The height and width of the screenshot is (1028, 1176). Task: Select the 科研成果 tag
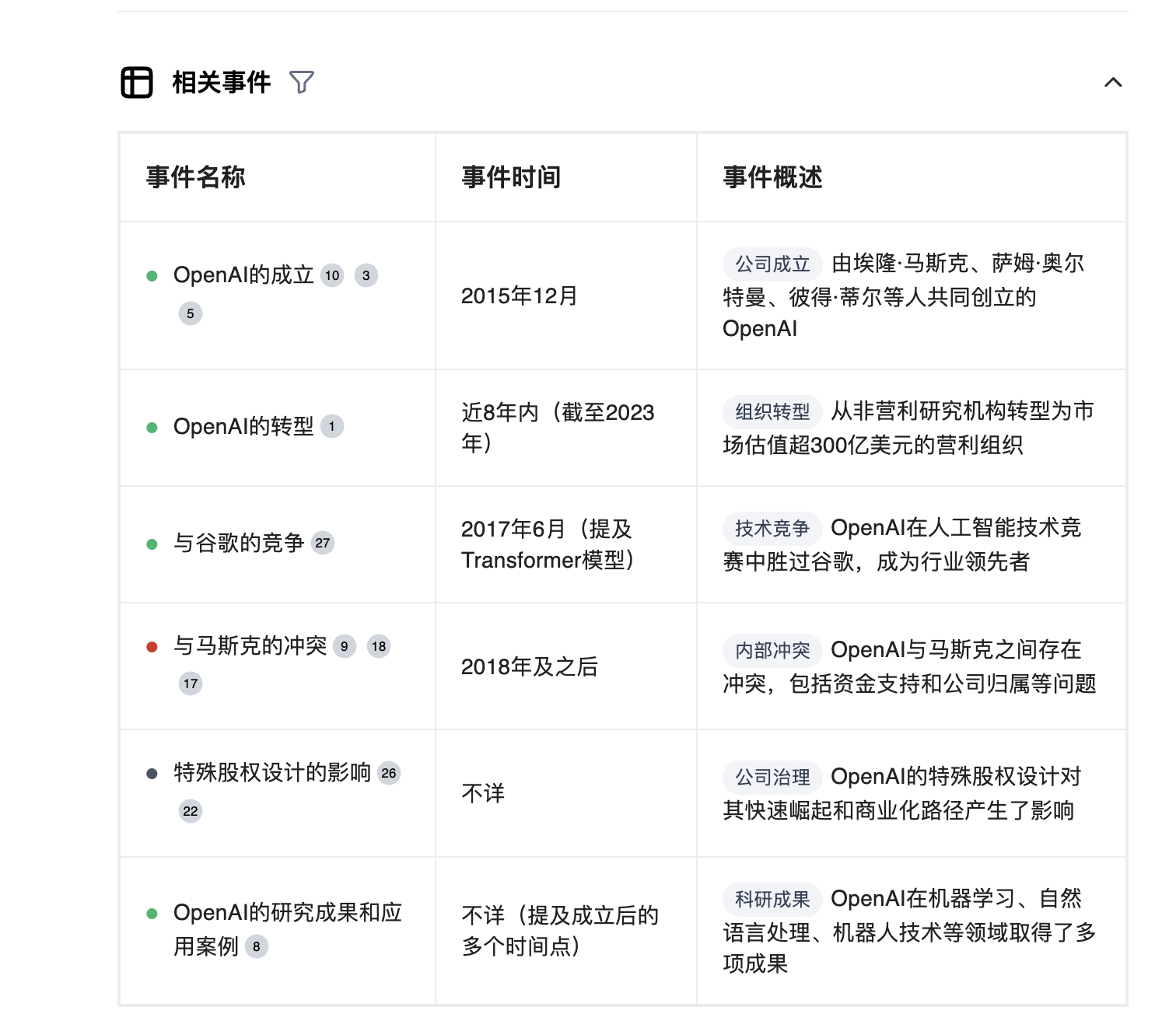point(772,899)
